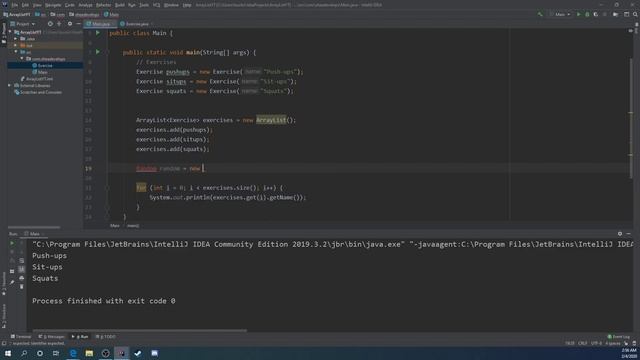The height and width of the screenshot is (360, 640).
Task: Rerun Main in the Run panel
Action: click(x=12, y=243)
